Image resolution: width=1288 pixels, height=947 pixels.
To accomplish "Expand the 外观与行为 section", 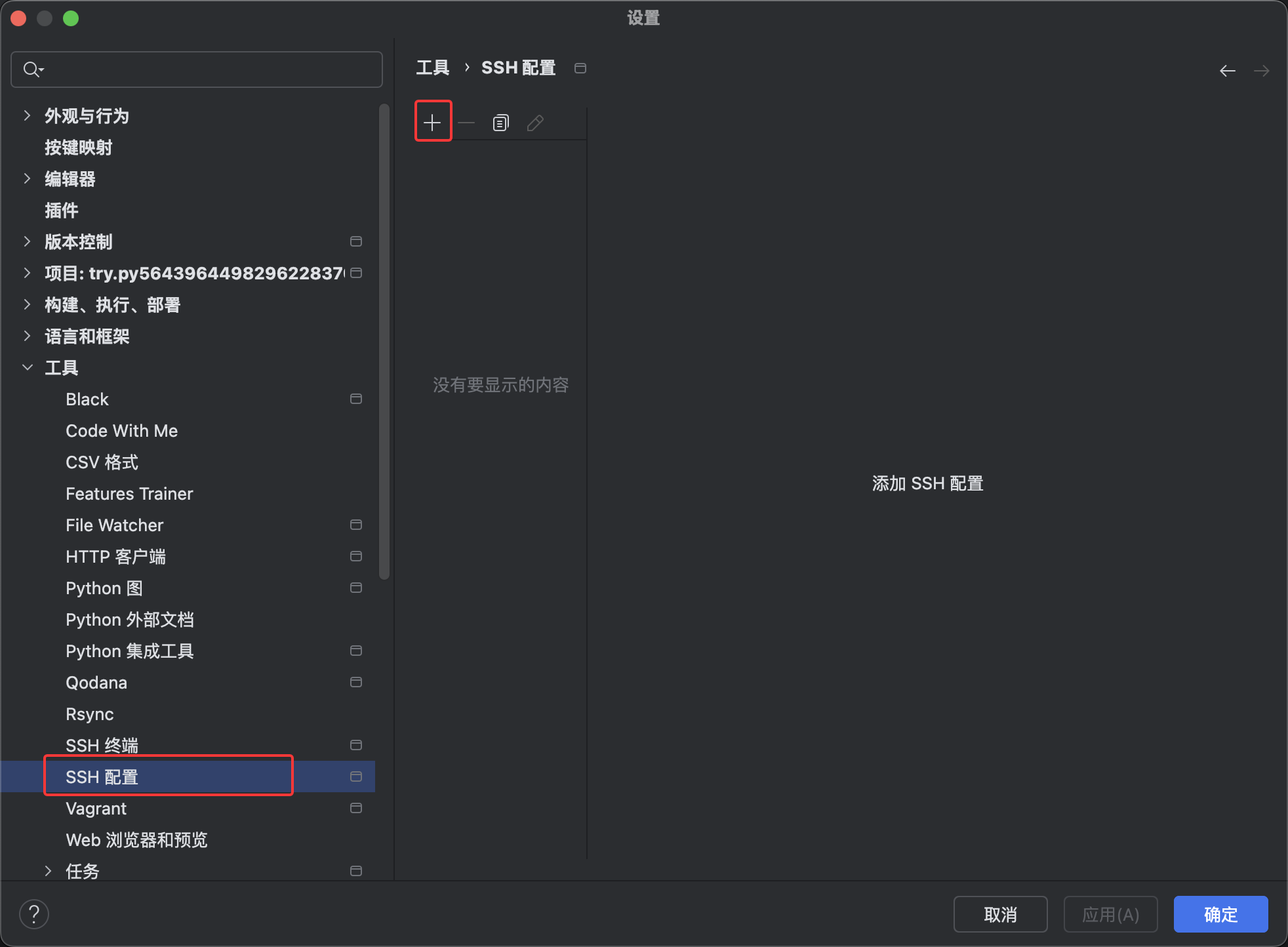I will (27, 115).
